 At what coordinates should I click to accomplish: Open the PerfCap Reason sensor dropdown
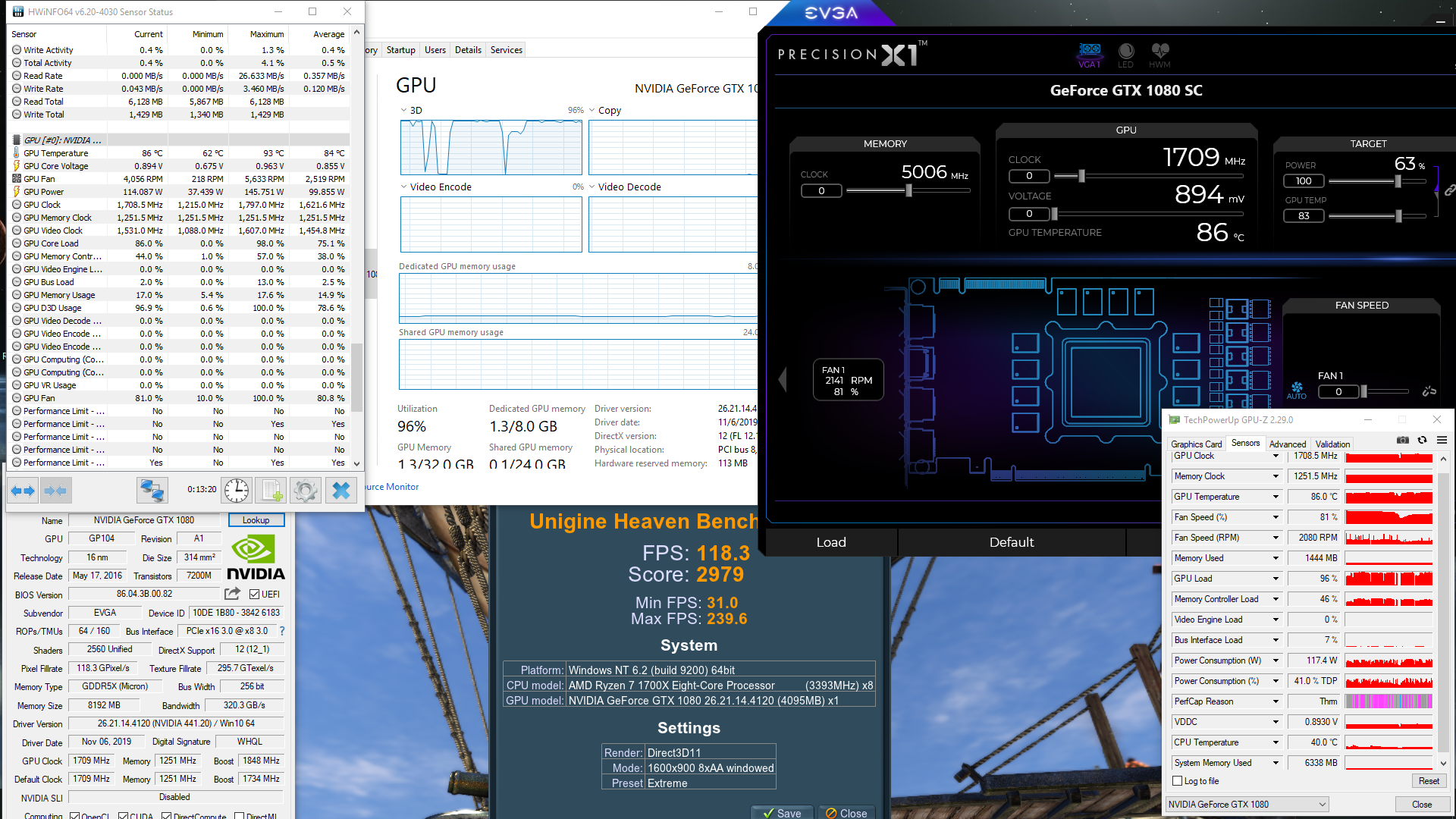(x=1276, y=701)
